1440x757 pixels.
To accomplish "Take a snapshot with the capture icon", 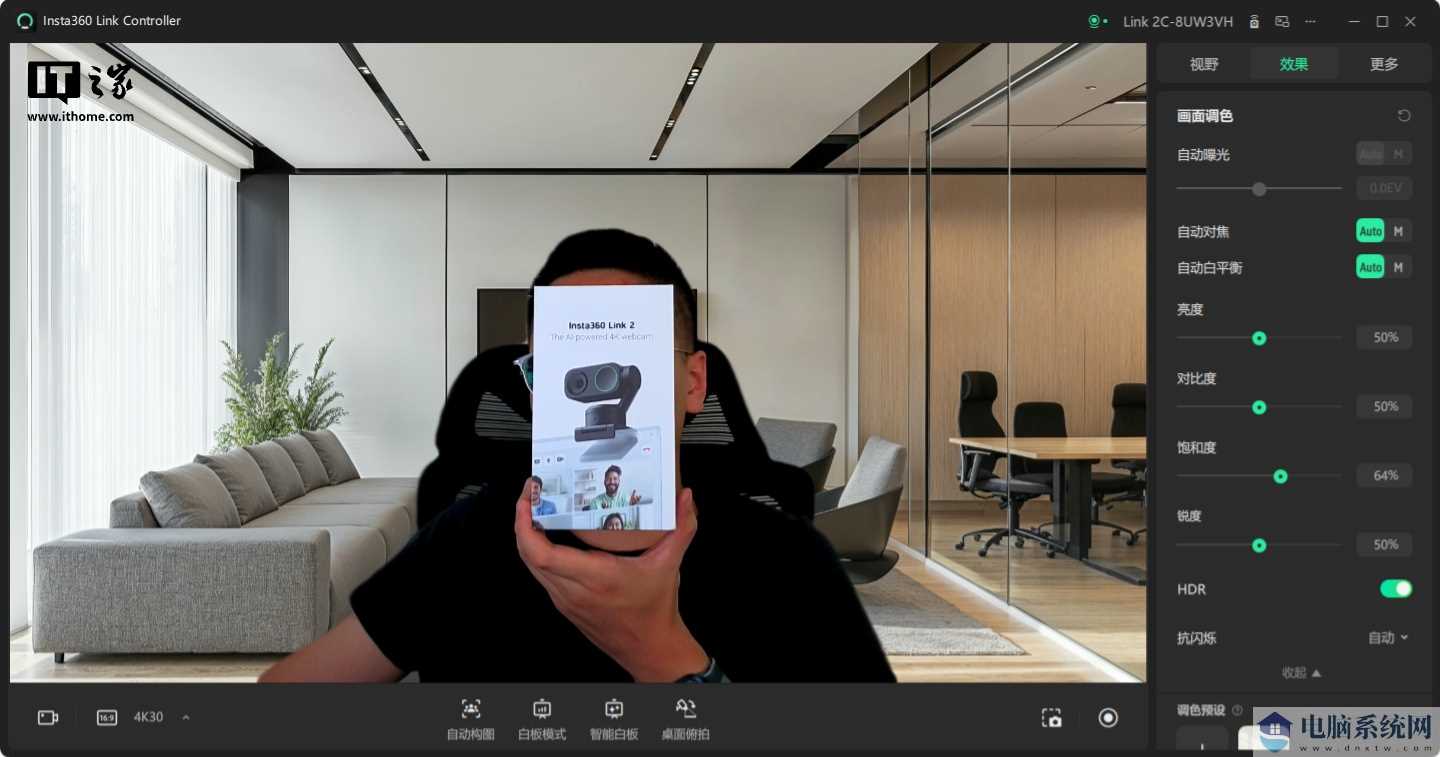I will [1051, 718].
